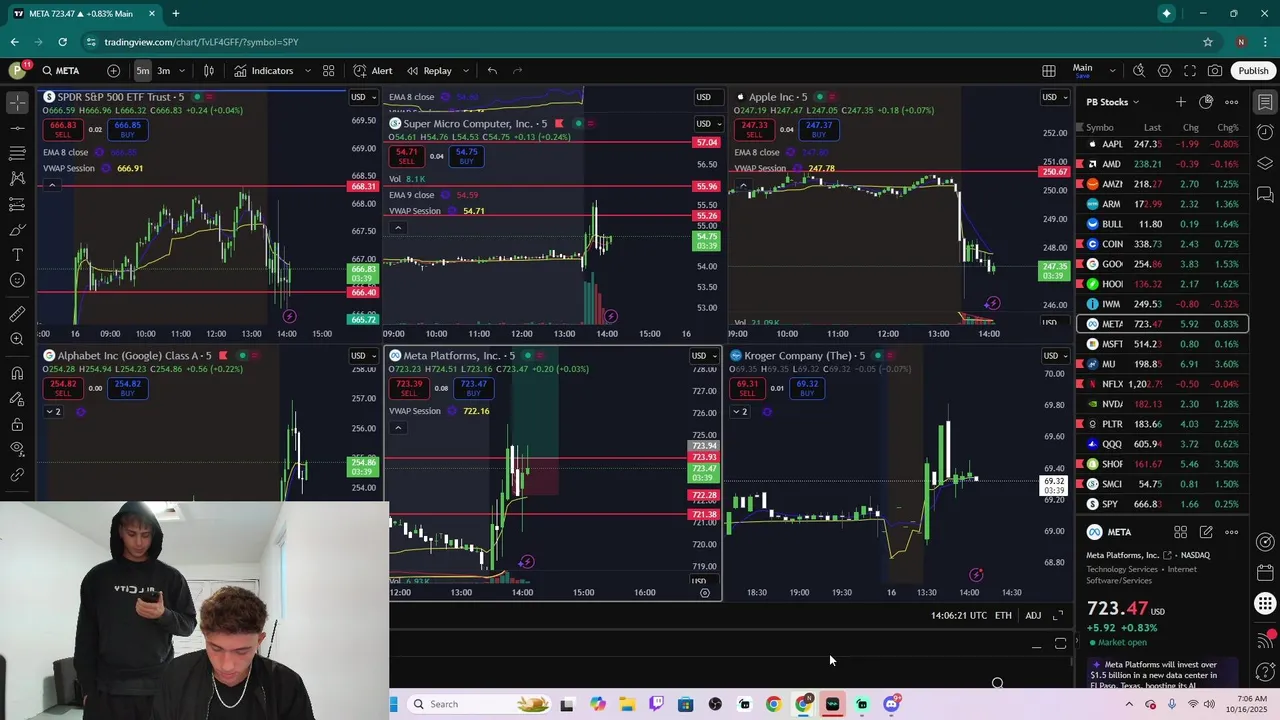Open the chart patterns drawing tool
This screenshot has width=1280, height=720.
click(x=17, y=178)
